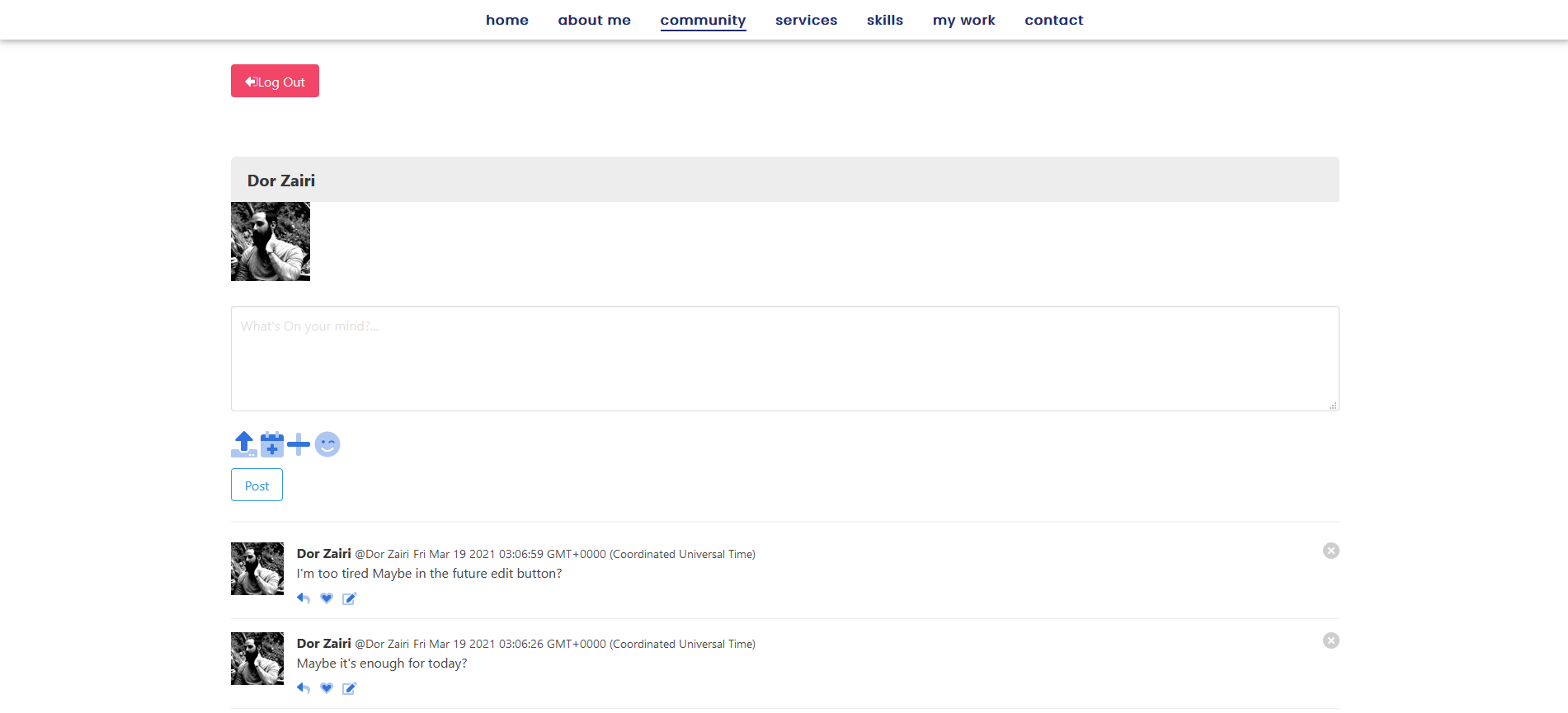The image size is (1568, 713).
Task: Click the 03:06:26 post timestamp
Action: (584, 644)
